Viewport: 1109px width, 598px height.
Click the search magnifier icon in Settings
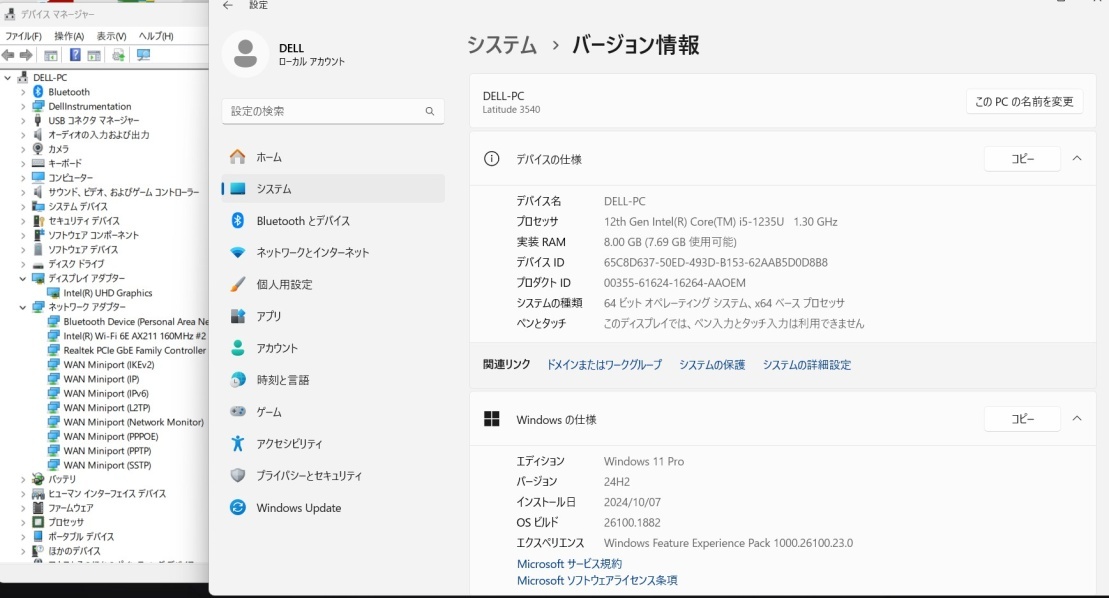[x=429, y=111]
